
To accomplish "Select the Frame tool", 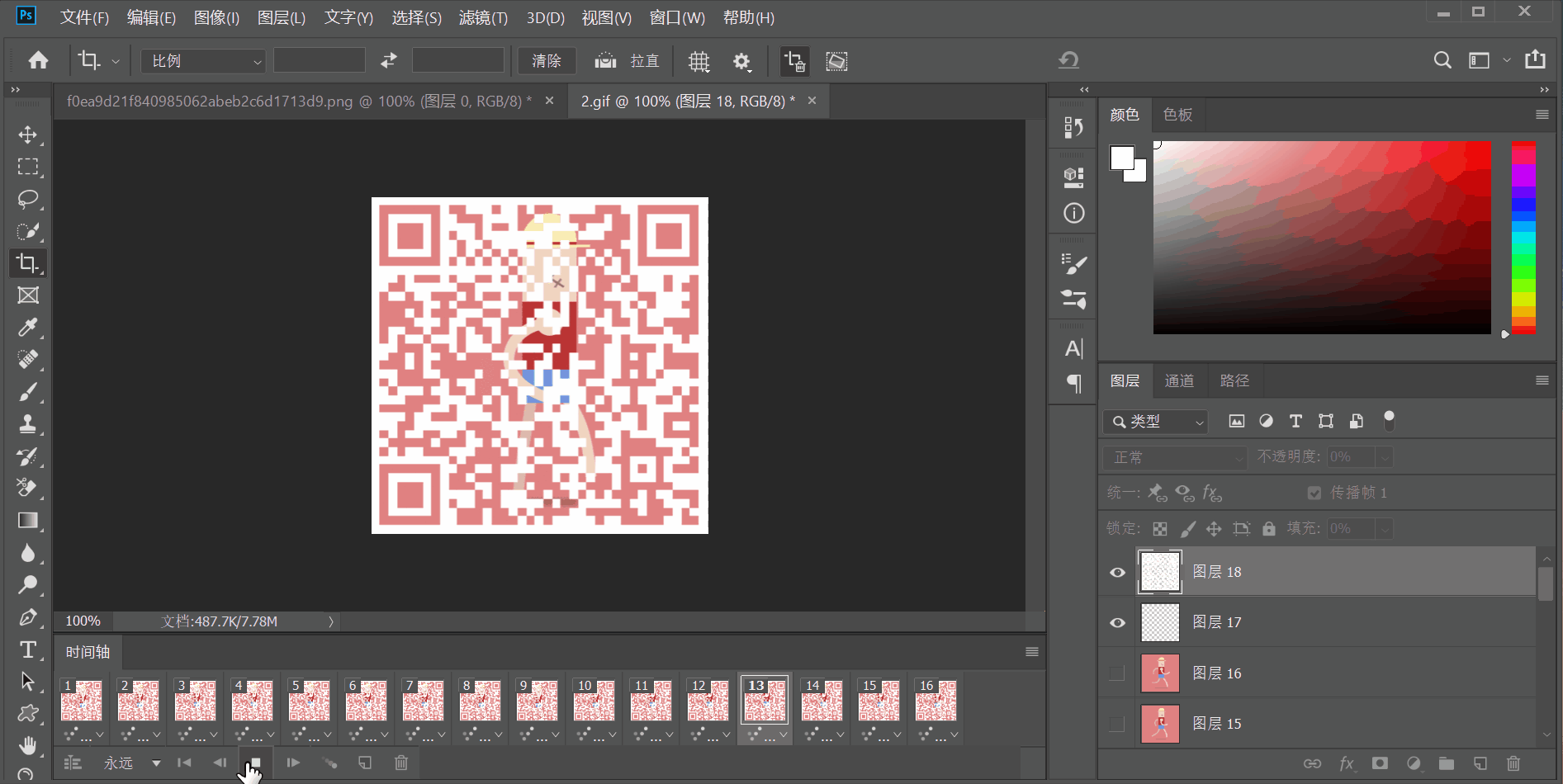I will 28,295.
